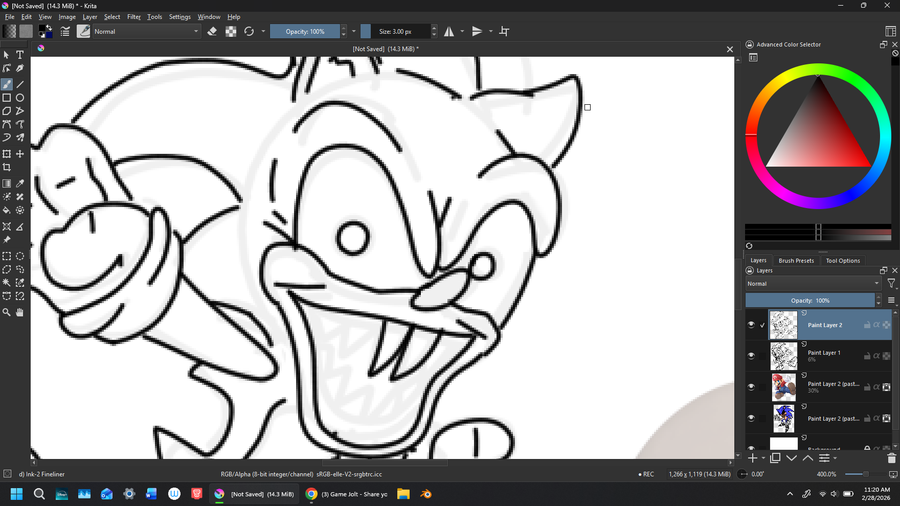This screenshot has width=900, height=506.
Task: Select the Fill bucket tool
Action: (x=6, y=211)
